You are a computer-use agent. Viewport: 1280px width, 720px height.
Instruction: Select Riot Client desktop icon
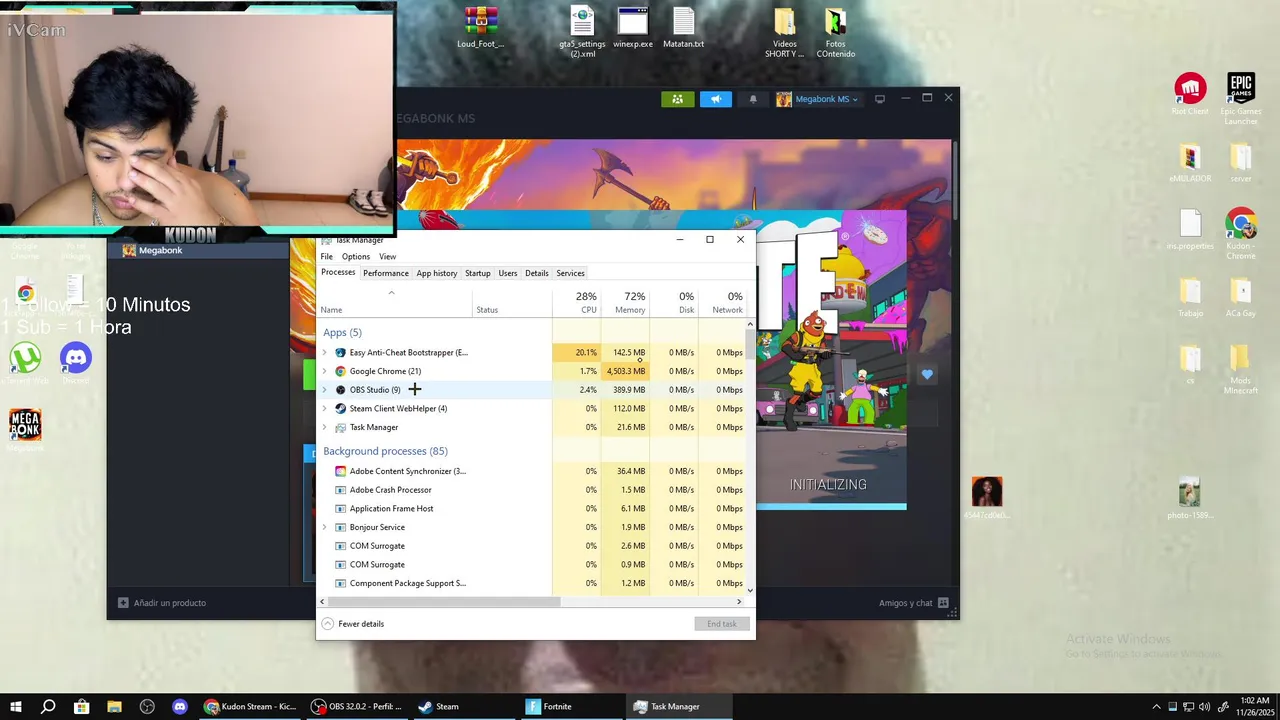click(x=1190, y=94)
